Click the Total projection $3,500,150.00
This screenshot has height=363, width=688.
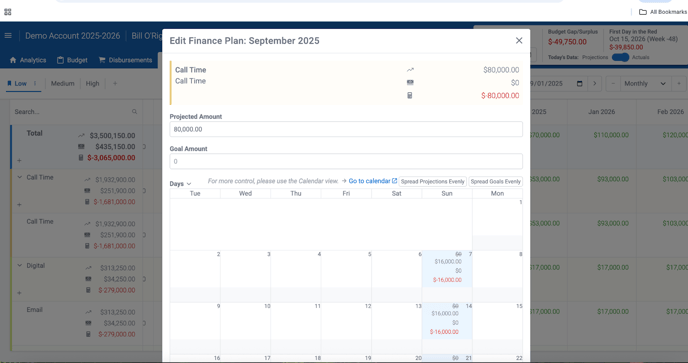pyautogui.click(x=112, y=136)
